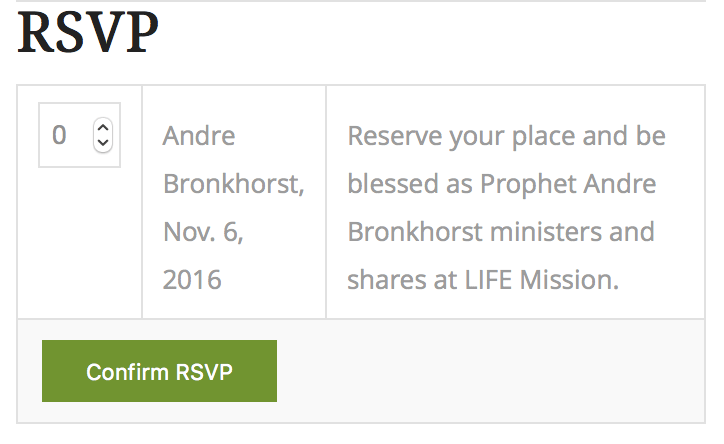
Task: Click the word "shares" in the description
Action: point(381,280)
